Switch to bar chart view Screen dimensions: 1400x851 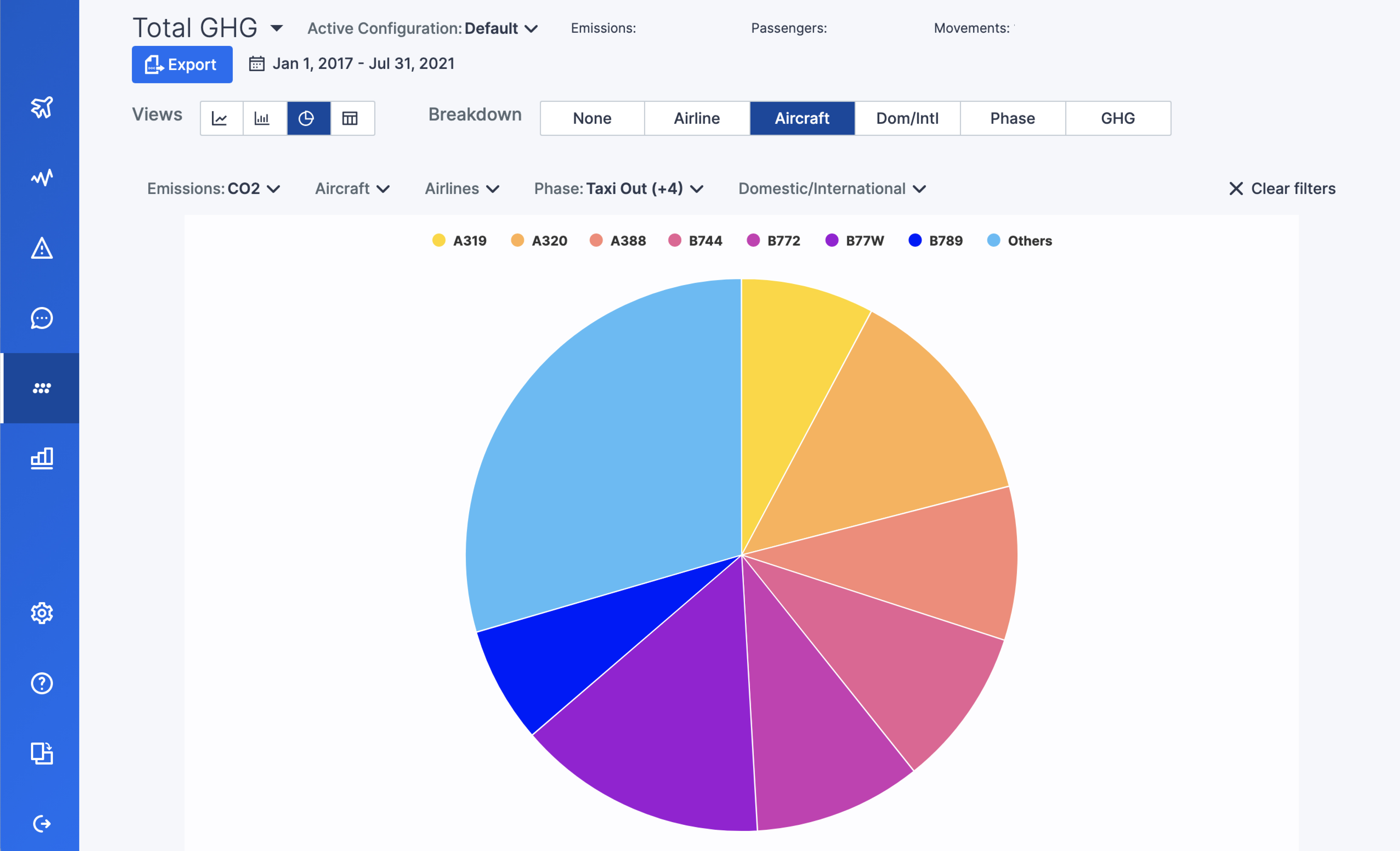click(263, 118)
